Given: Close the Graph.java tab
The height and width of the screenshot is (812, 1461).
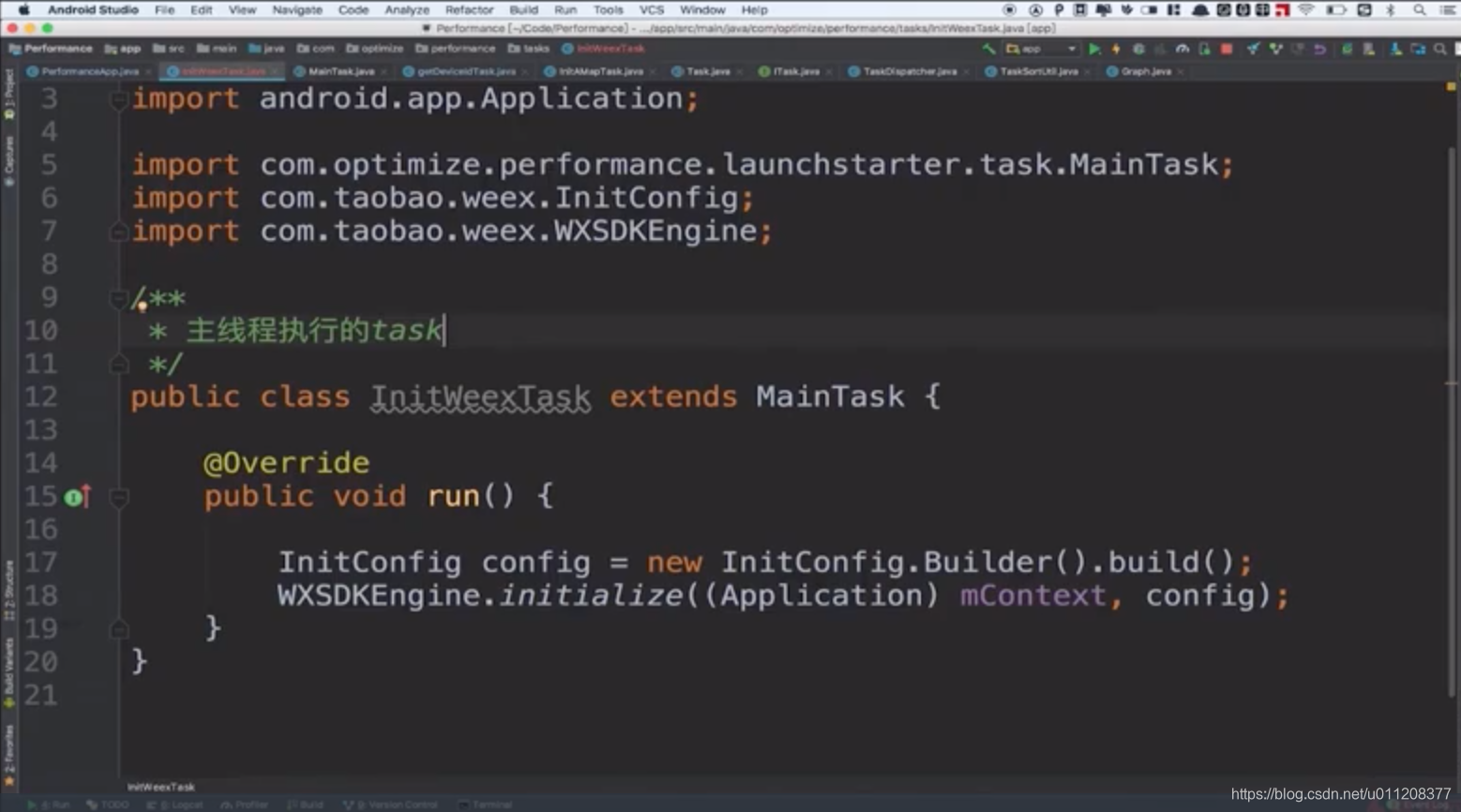Looking at the screenshot, I should click(x=1181, y=72).
